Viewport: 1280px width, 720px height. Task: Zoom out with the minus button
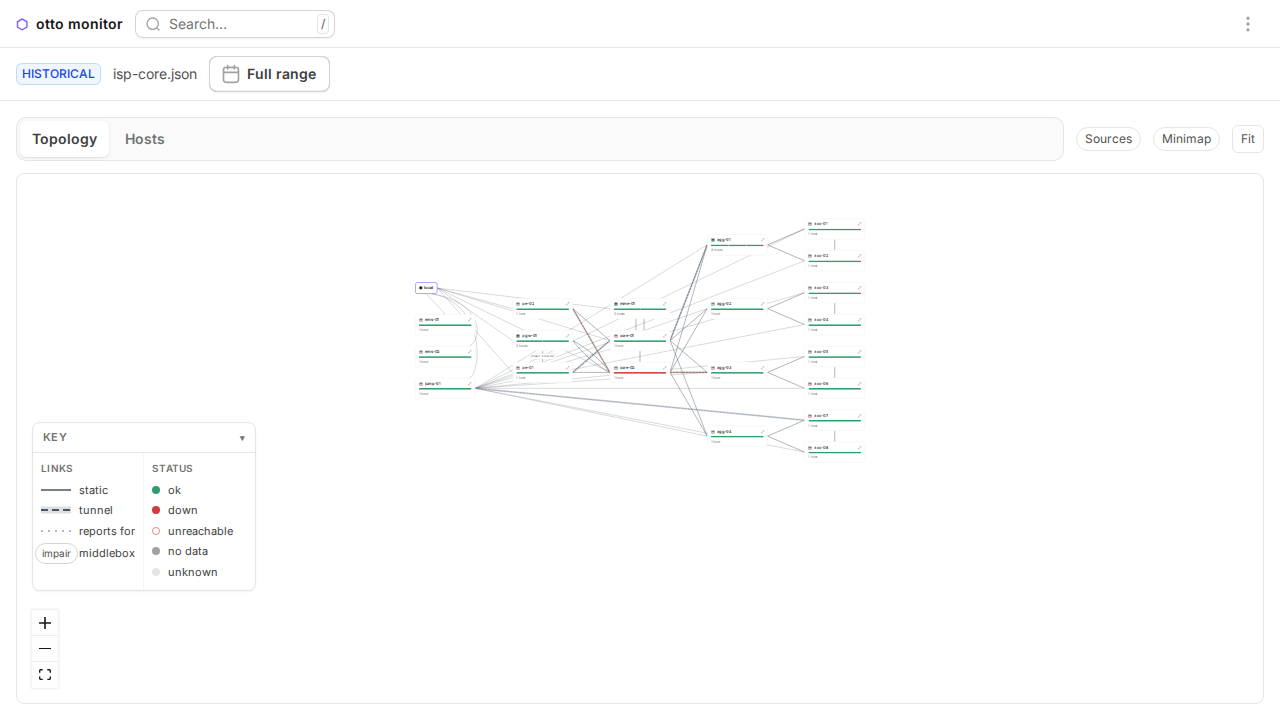tap(45, 649)
